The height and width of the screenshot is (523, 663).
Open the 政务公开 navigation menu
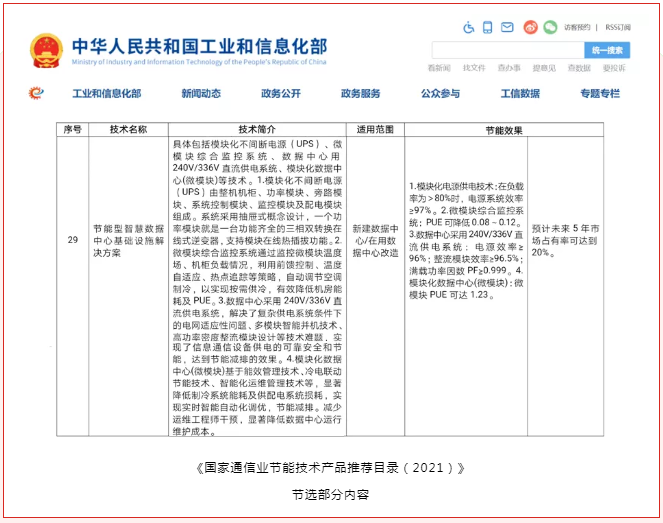281,93
